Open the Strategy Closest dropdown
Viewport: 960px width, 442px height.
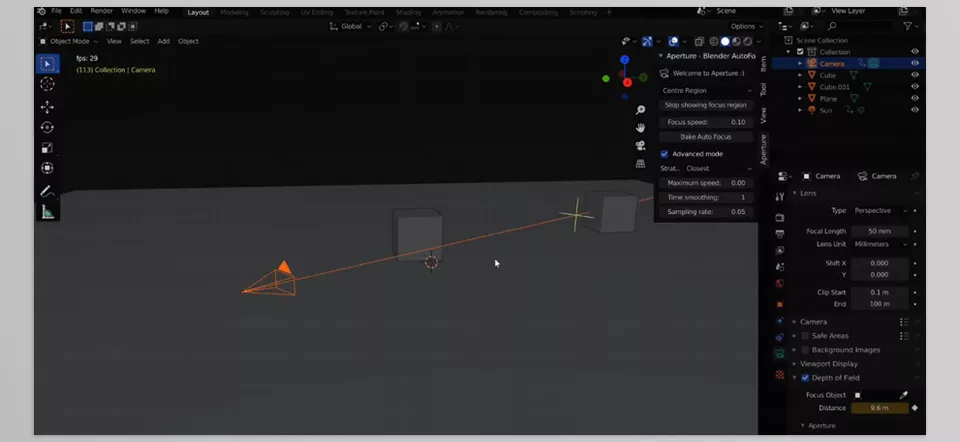pyautogui.click(x=719, y=168)
